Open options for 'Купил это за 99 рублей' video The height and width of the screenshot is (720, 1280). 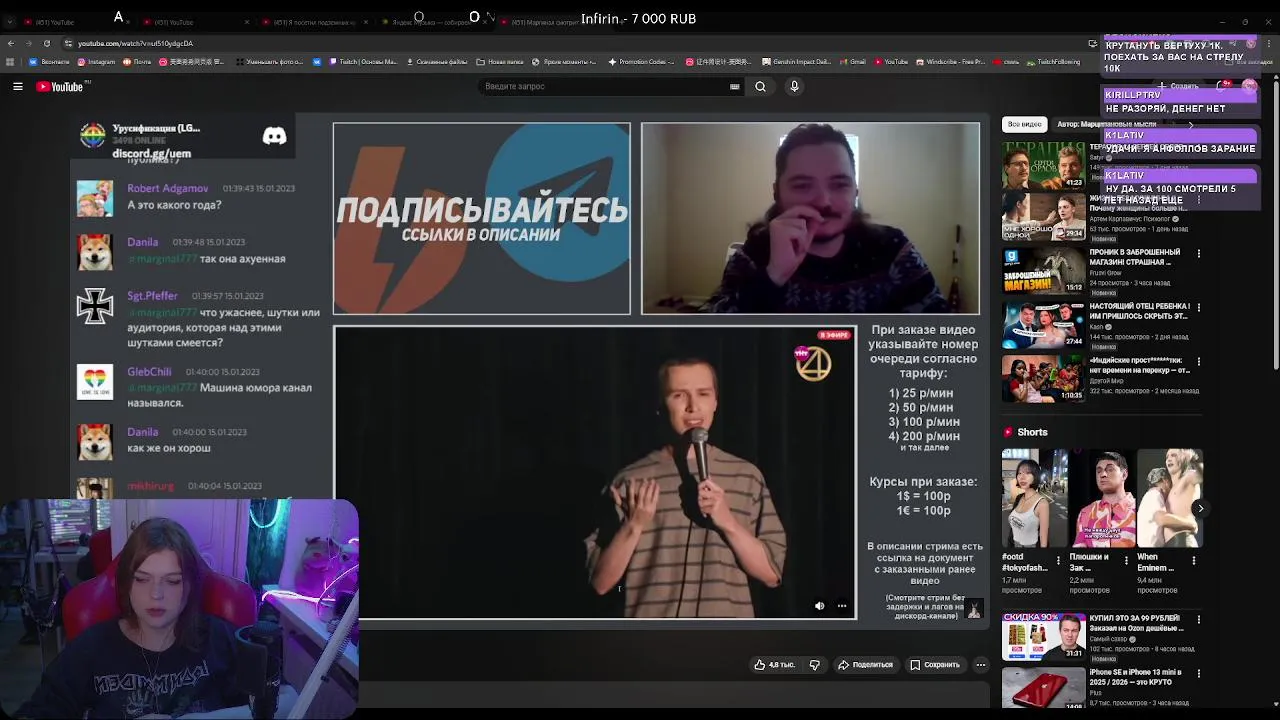pyautogui.click(x=1198, y=620)
